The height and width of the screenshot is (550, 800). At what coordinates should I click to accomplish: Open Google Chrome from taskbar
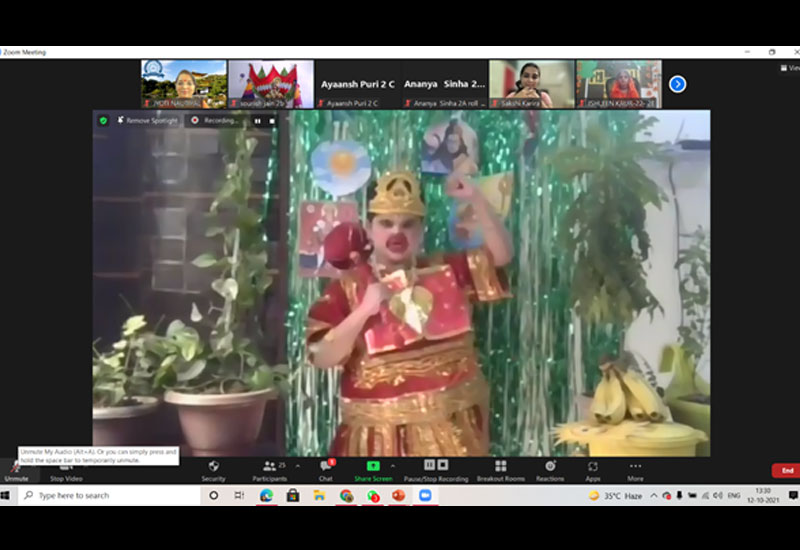pyautogui.click(x=346, y=495)
